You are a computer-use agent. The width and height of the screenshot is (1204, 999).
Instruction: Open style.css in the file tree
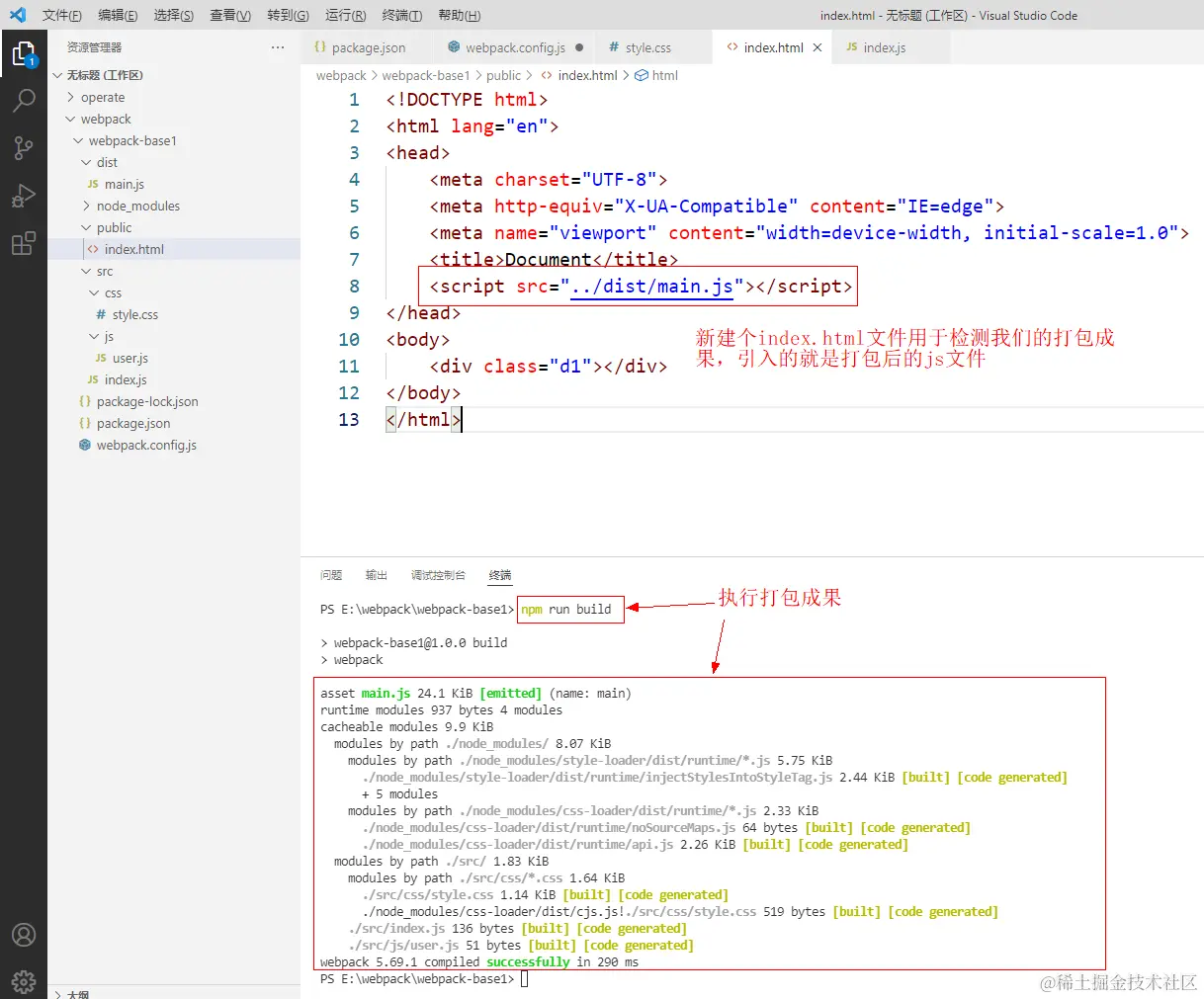click(x=135, y=314)
